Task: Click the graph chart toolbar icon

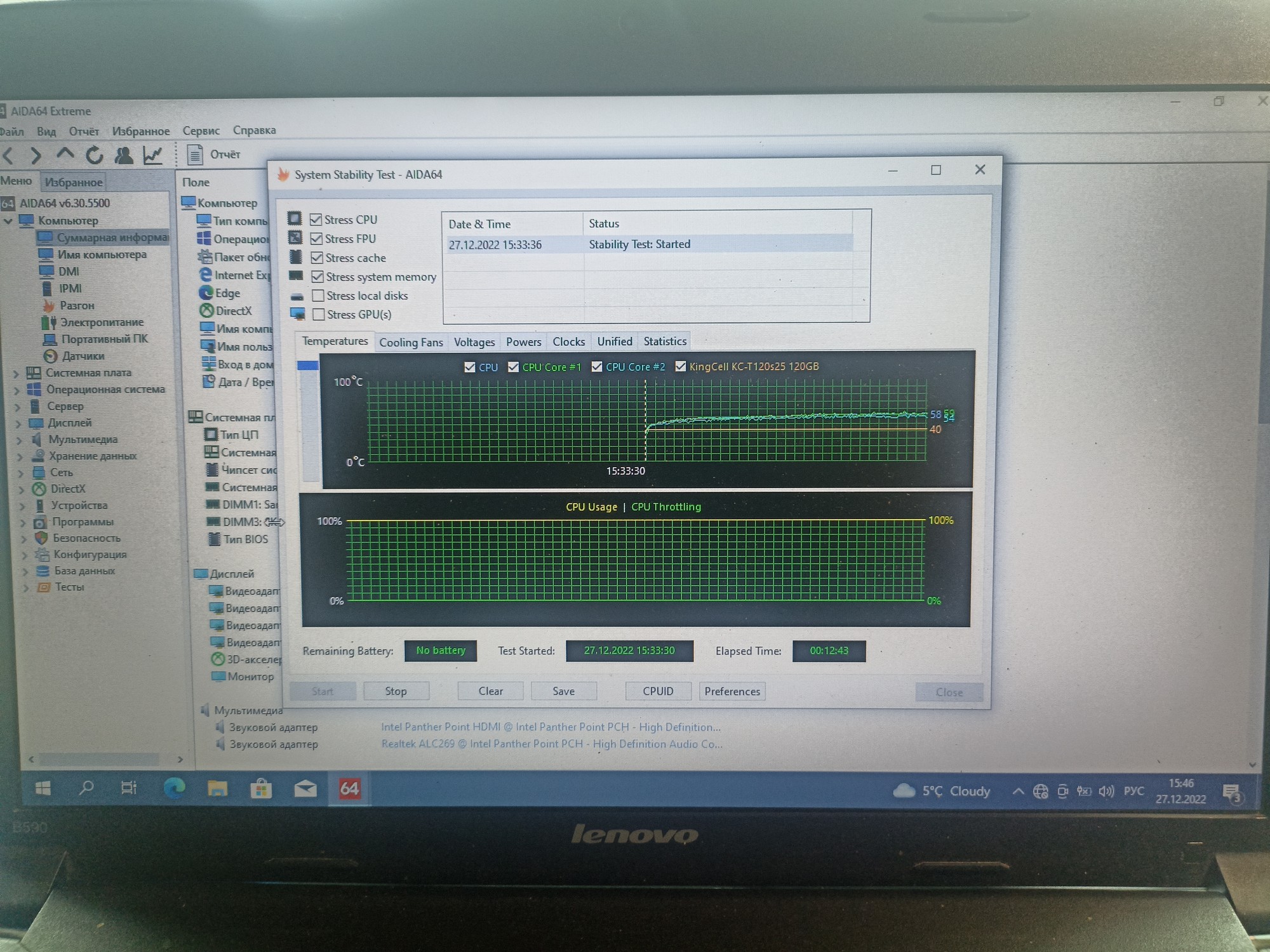Action: 153,155
